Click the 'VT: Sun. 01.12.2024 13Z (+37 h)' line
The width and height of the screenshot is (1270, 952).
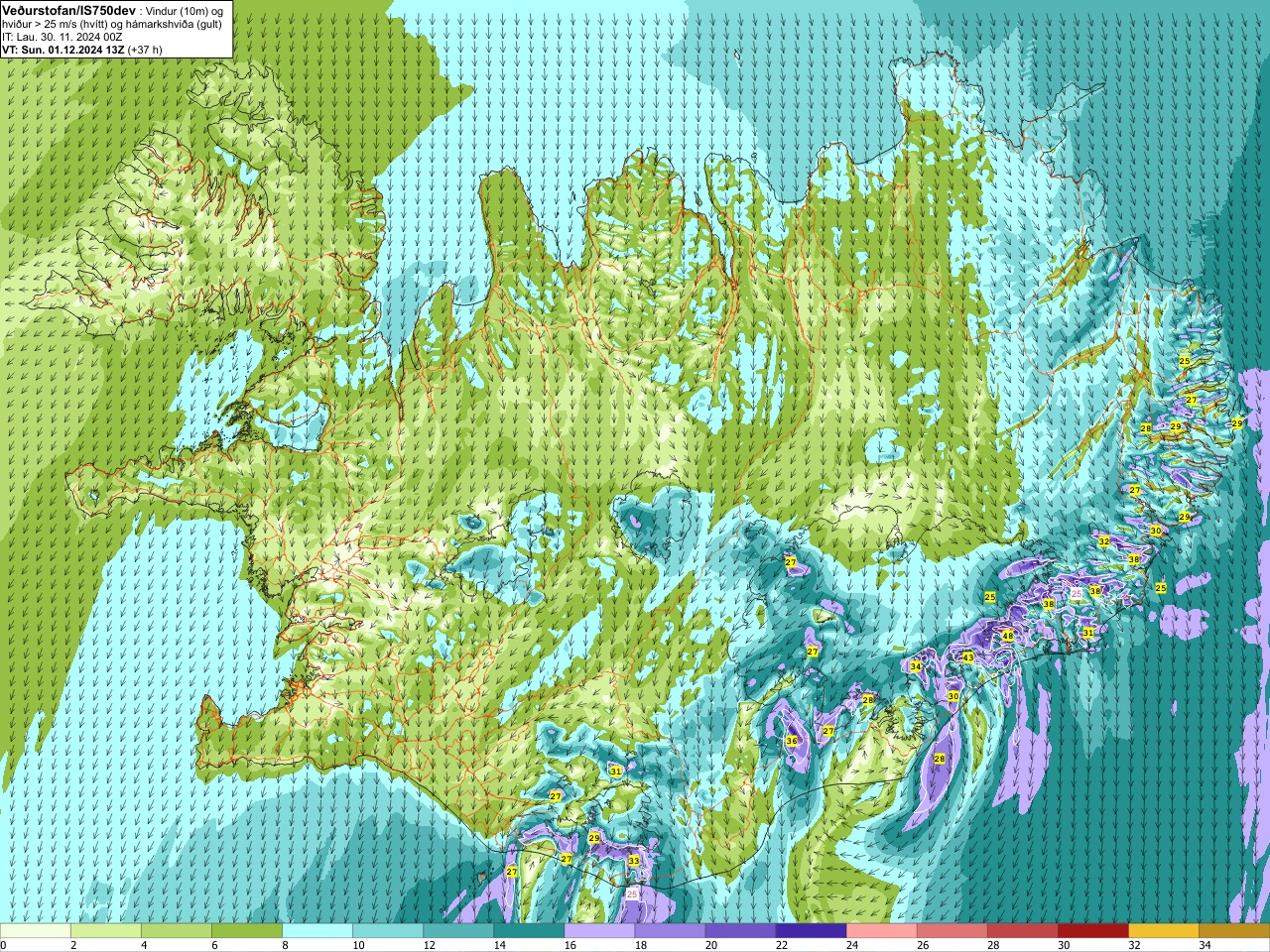(82, 50)
